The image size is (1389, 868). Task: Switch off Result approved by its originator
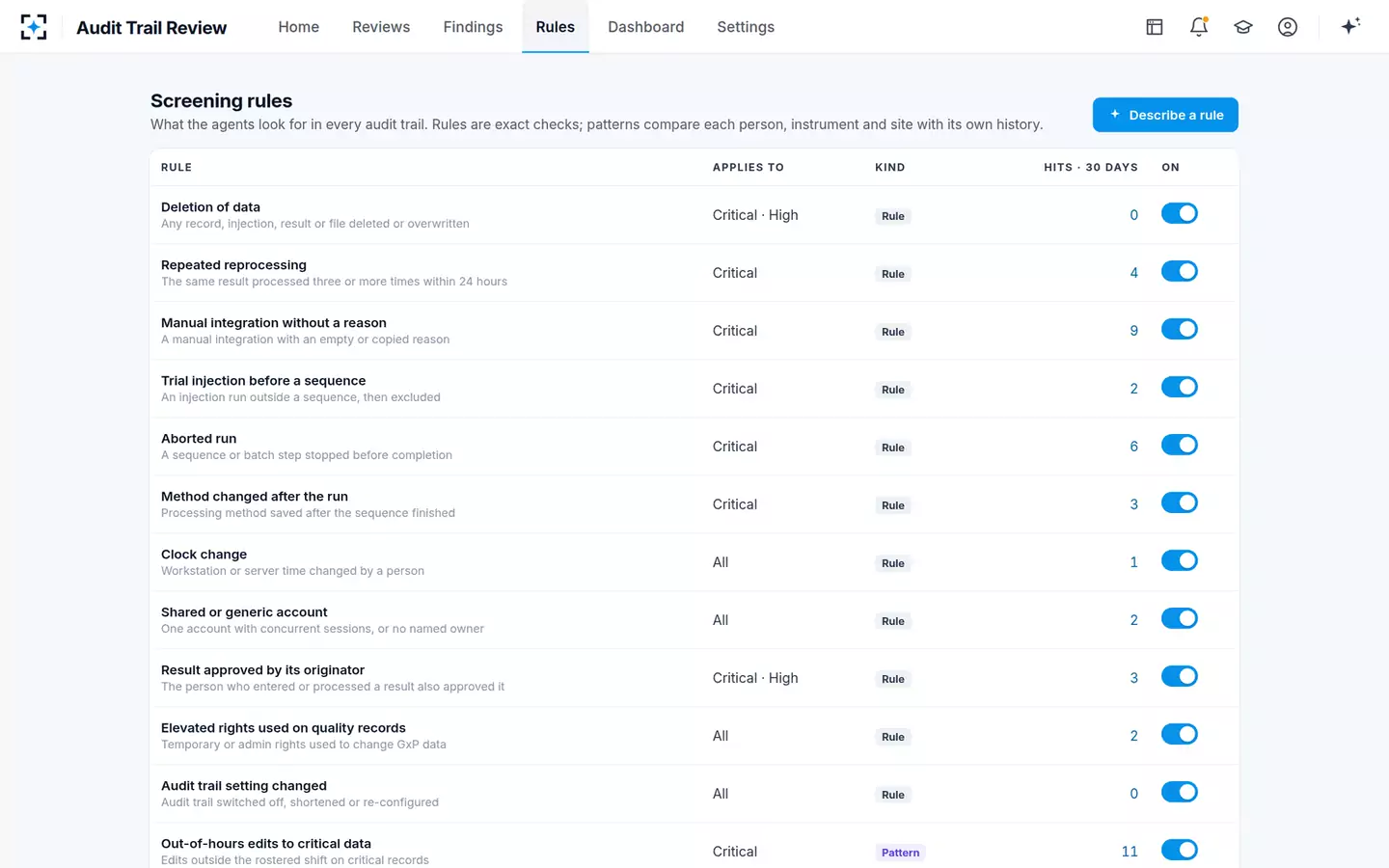point(1179,676)
